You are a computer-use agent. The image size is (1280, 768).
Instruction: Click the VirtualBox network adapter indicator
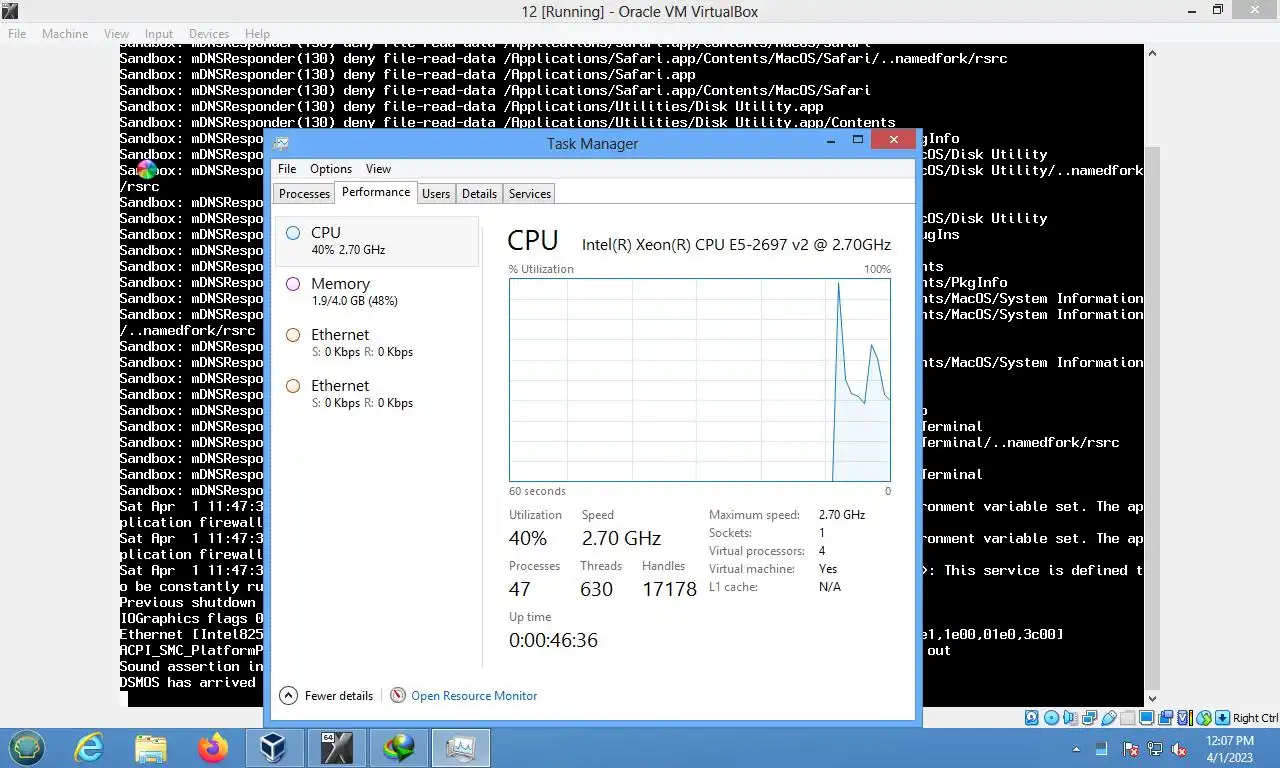point(1090,718)
